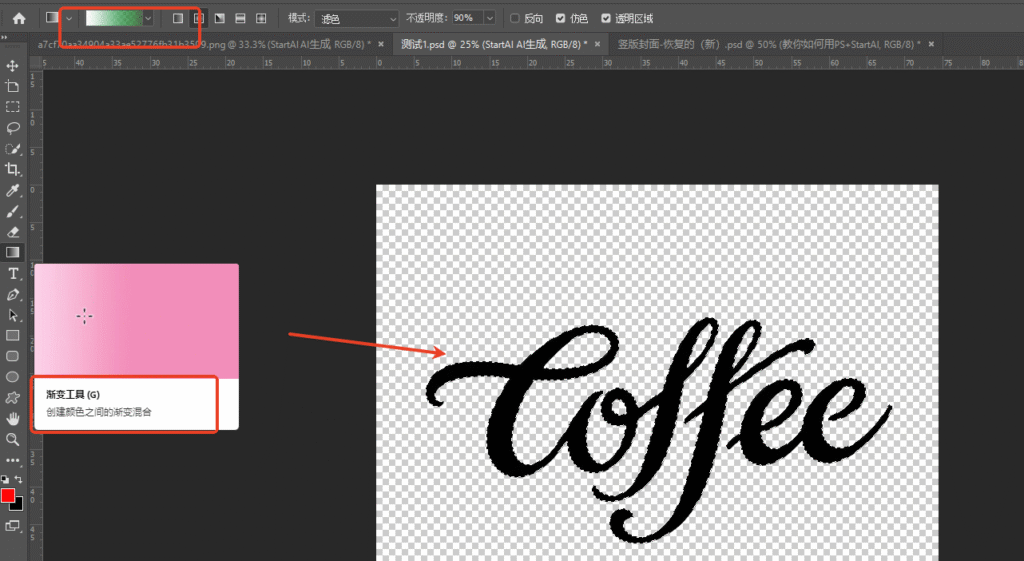Uncheck the 仿色 (Dither) checkbox
1024x561 pixels.
pos(560,18)
